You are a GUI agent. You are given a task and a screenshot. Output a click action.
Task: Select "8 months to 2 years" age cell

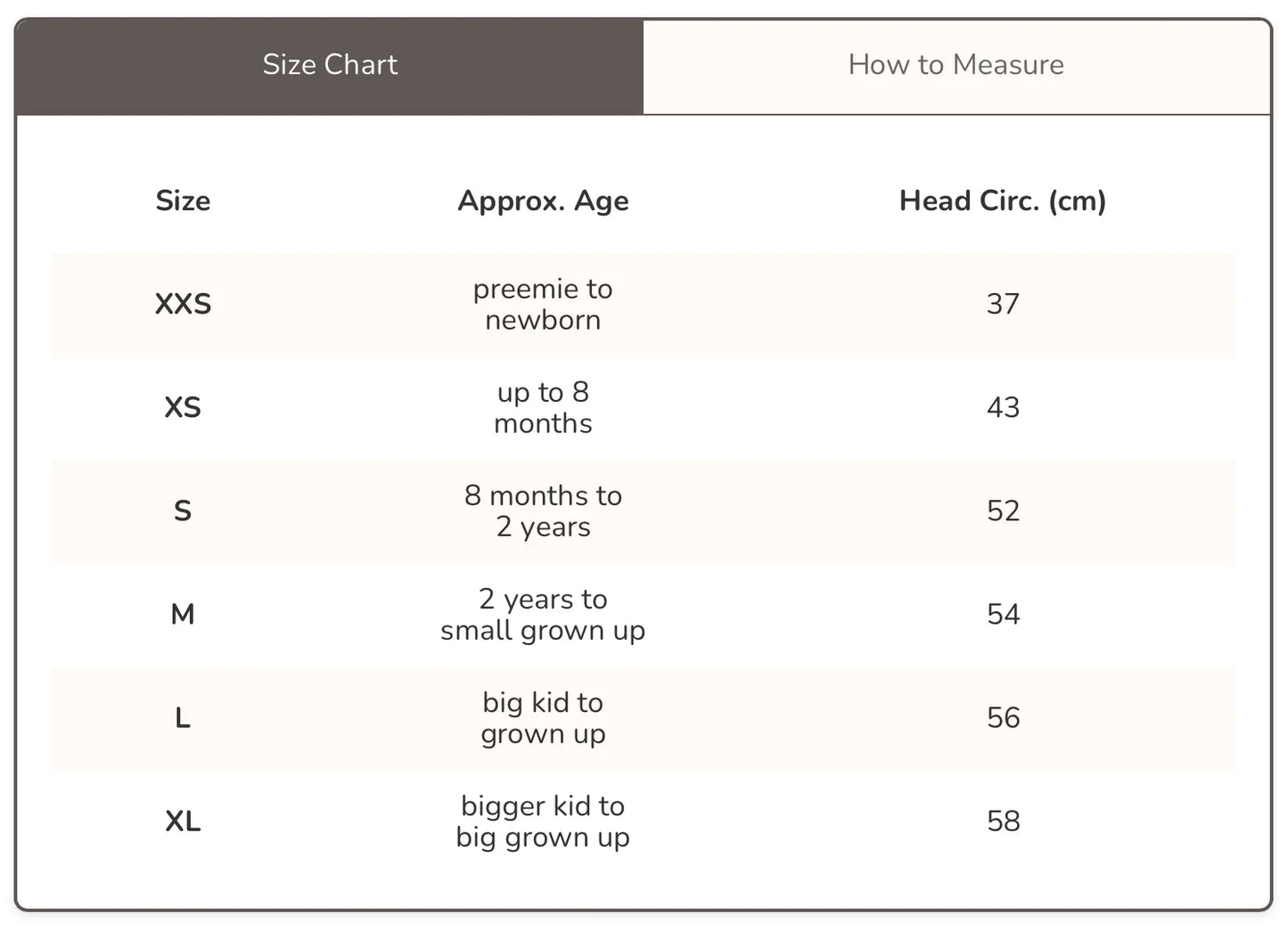pos(543,510)
